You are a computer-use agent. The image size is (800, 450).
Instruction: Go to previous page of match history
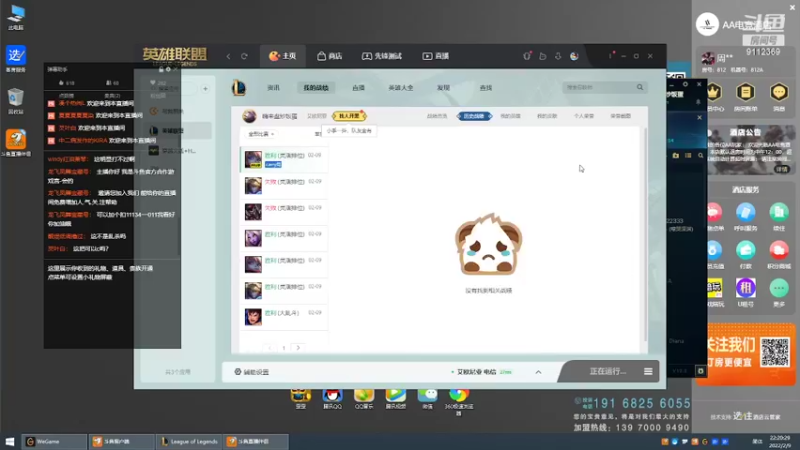[270, 348]
